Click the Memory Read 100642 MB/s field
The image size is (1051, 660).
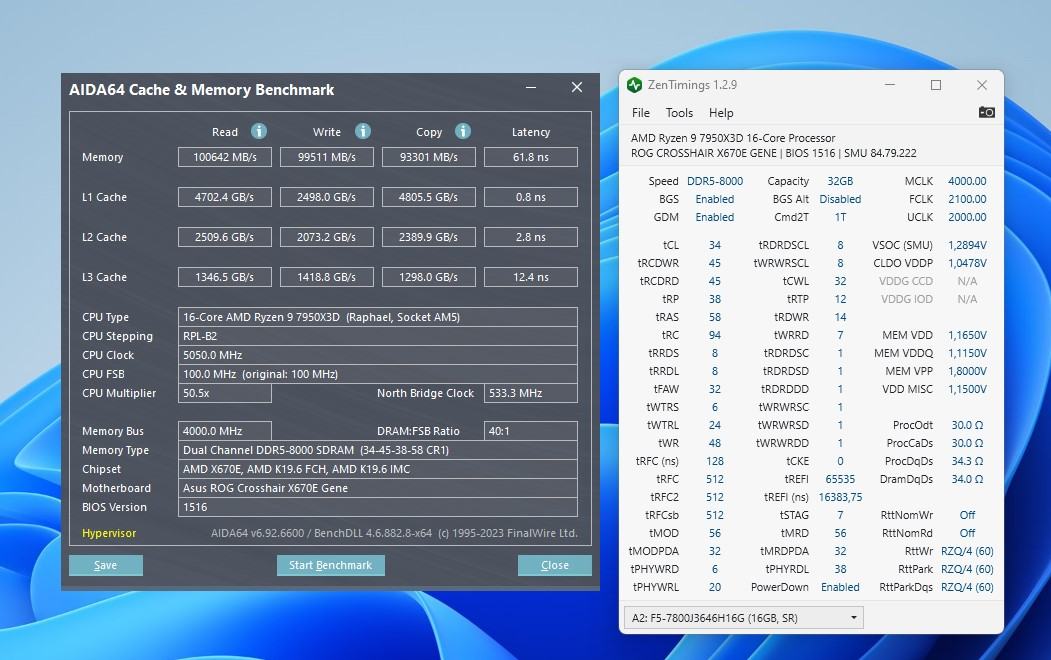pyautogui.click(x=225, y=157)
